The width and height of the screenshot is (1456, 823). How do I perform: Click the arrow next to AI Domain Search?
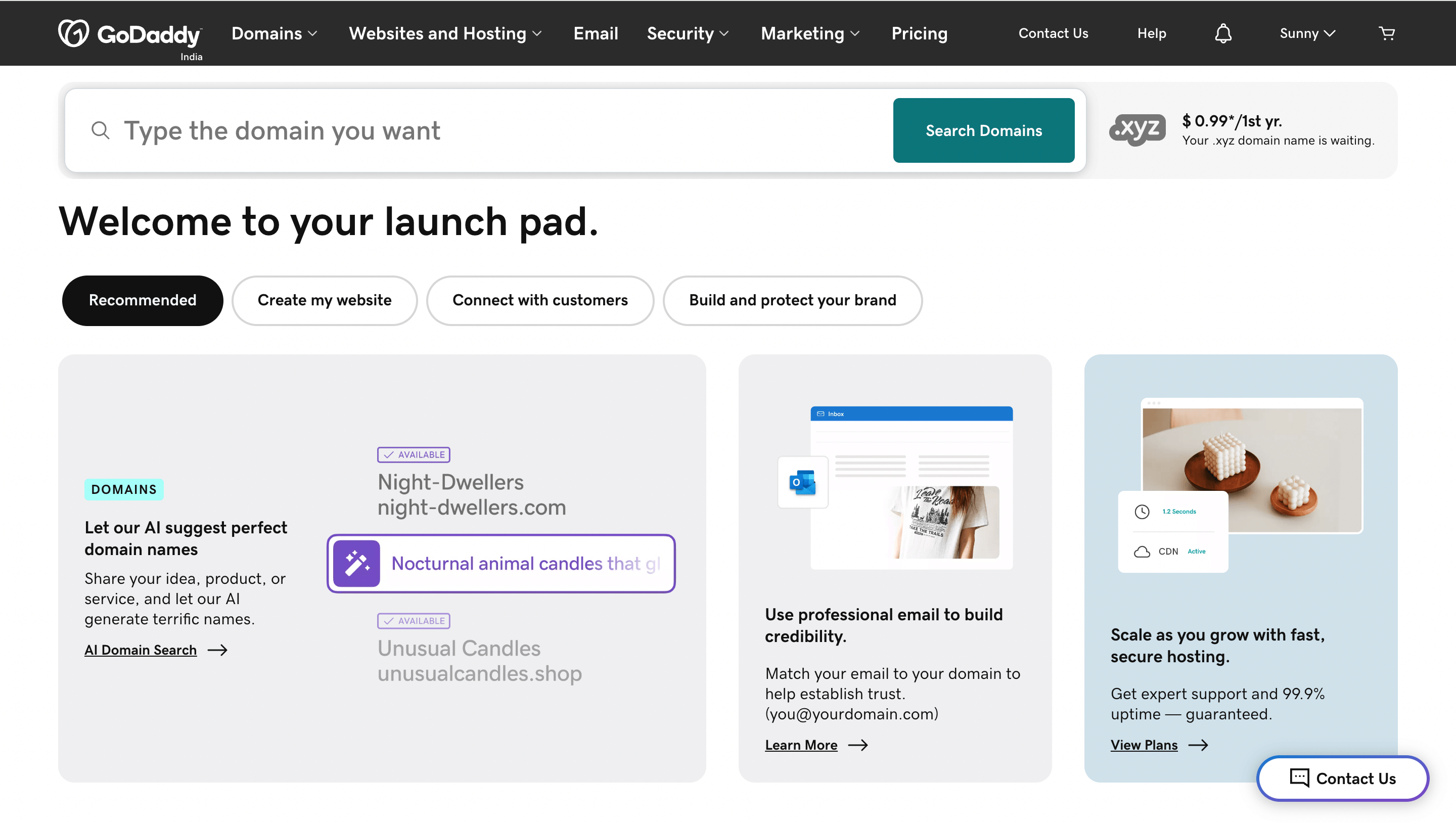(x=217, y=650)
